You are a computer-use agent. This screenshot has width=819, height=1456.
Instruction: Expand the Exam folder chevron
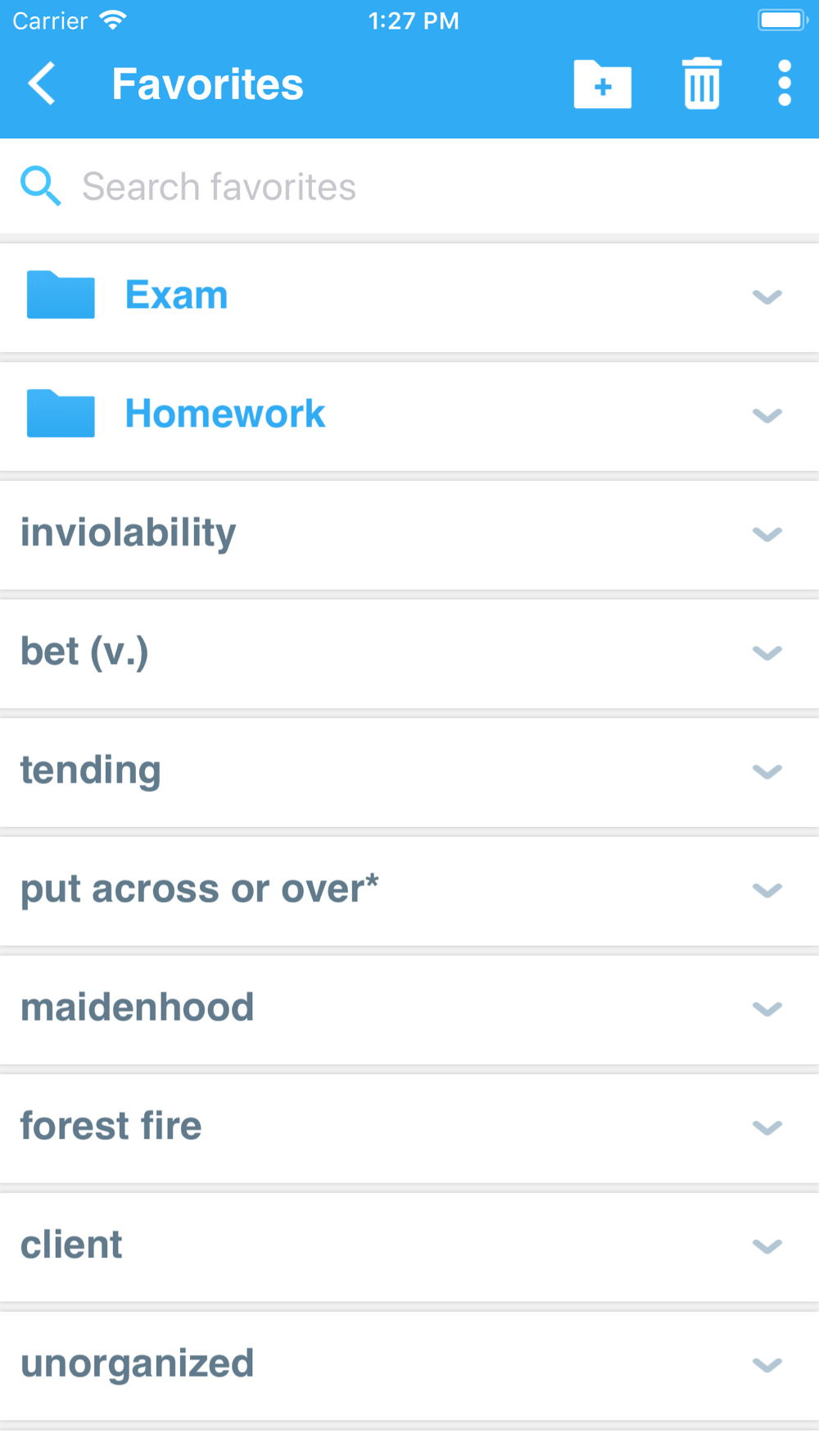click(767, 296)
